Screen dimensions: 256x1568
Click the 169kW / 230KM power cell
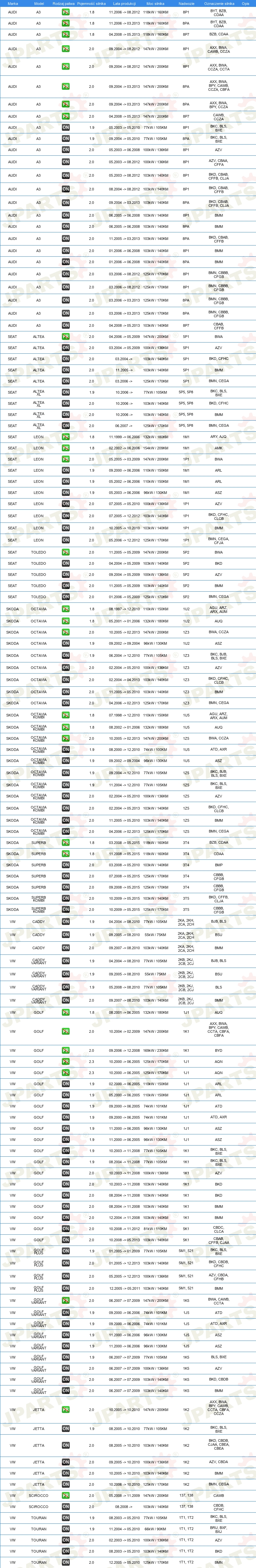(156, 1050)
